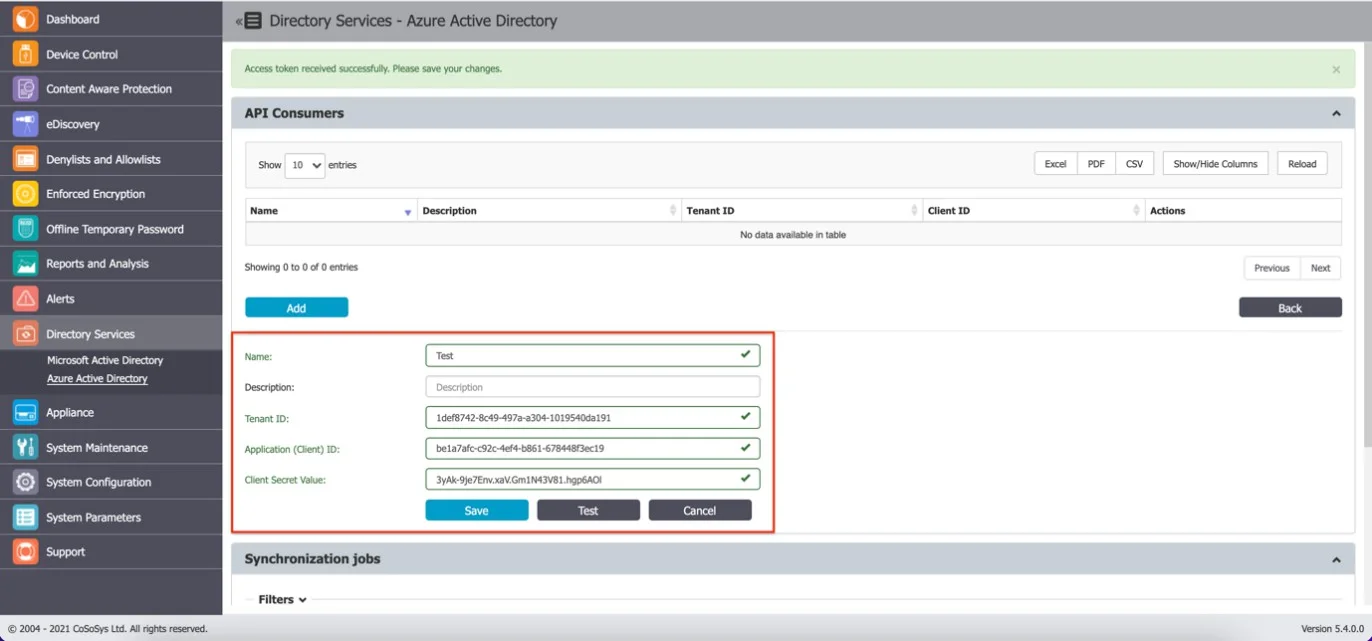Cancel the API consumer form
This screenshot has width=1372, height=641.
[699, 511]
